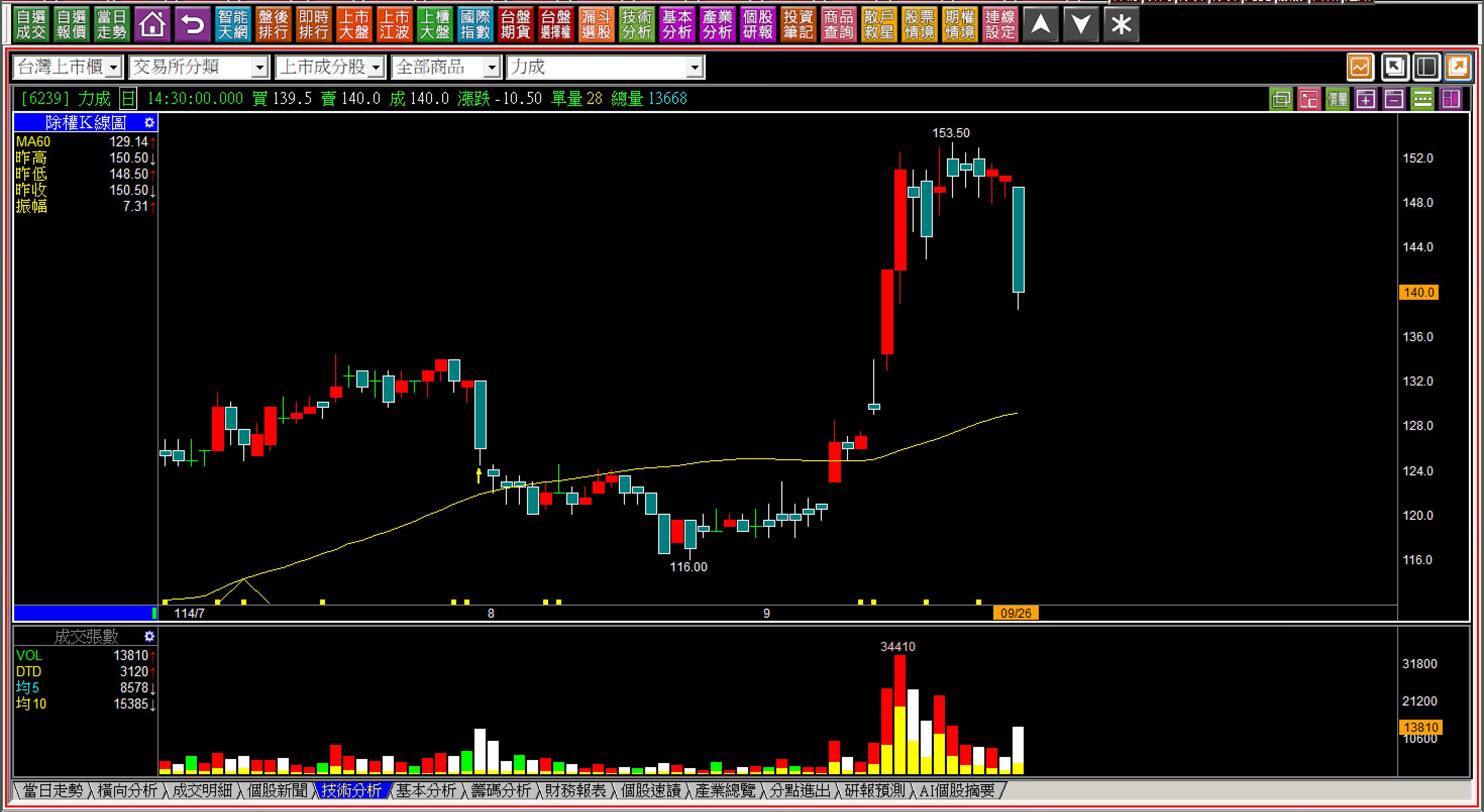Toggle the 日 daily period box
The image size is (1484, 812).
(x=128, y=99)
